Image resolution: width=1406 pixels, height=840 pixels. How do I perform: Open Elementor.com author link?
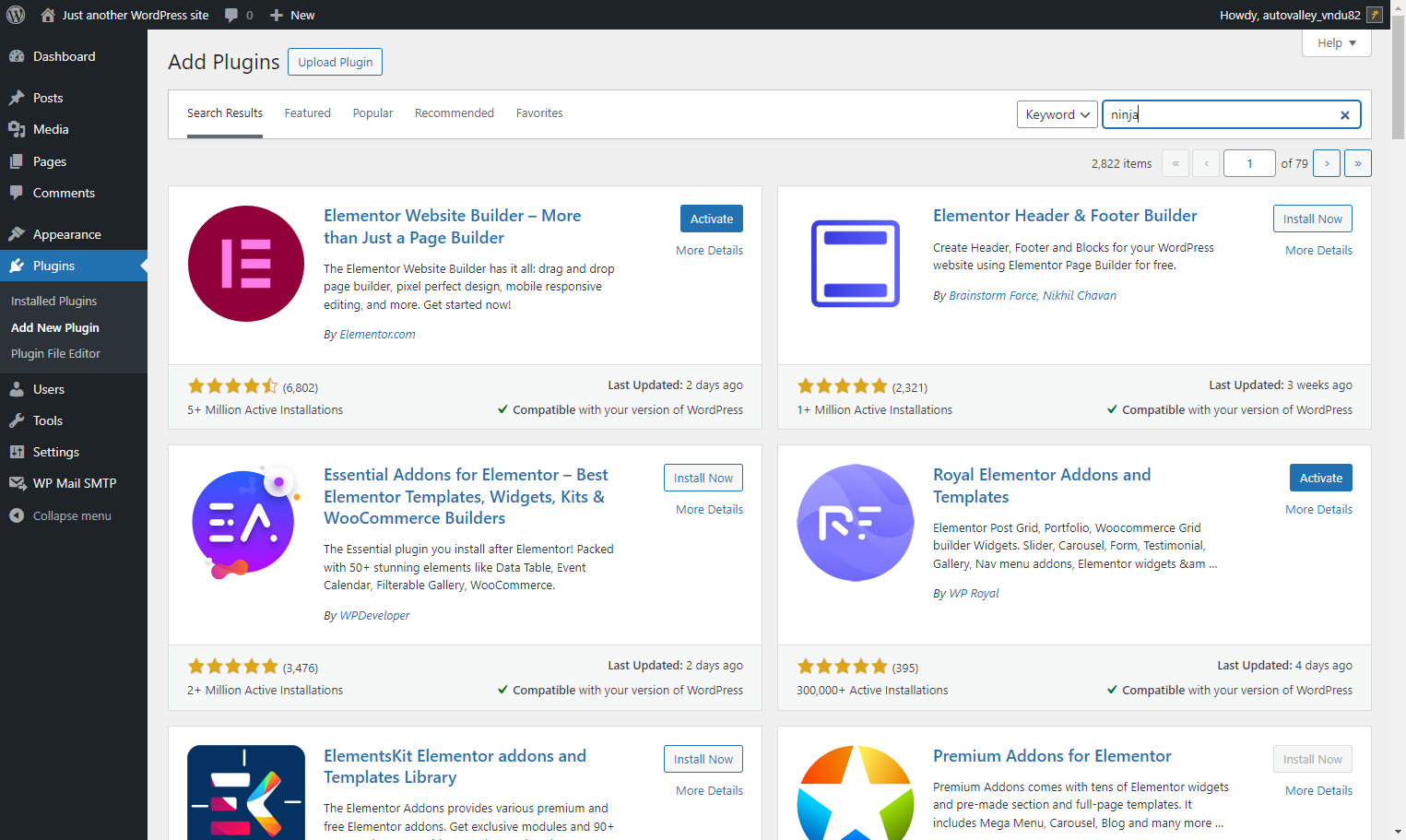coord(377,335)
